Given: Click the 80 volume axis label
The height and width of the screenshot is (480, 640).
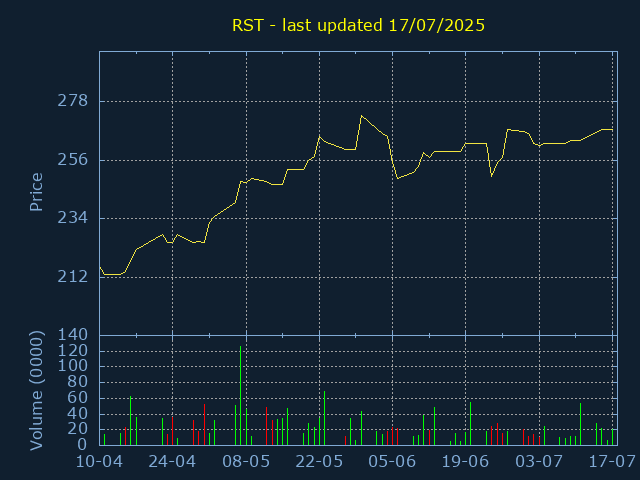Looking at the screenshot, I should pos(78,382).
